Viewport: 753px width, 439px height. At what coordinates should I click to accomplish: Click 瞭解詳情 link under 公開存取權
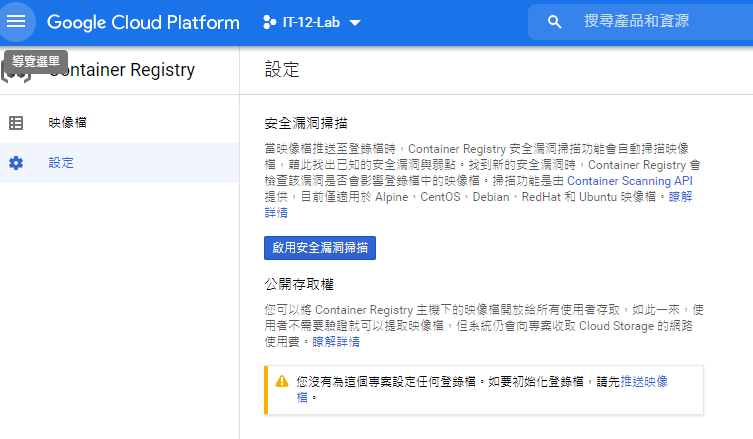point(336,342)
